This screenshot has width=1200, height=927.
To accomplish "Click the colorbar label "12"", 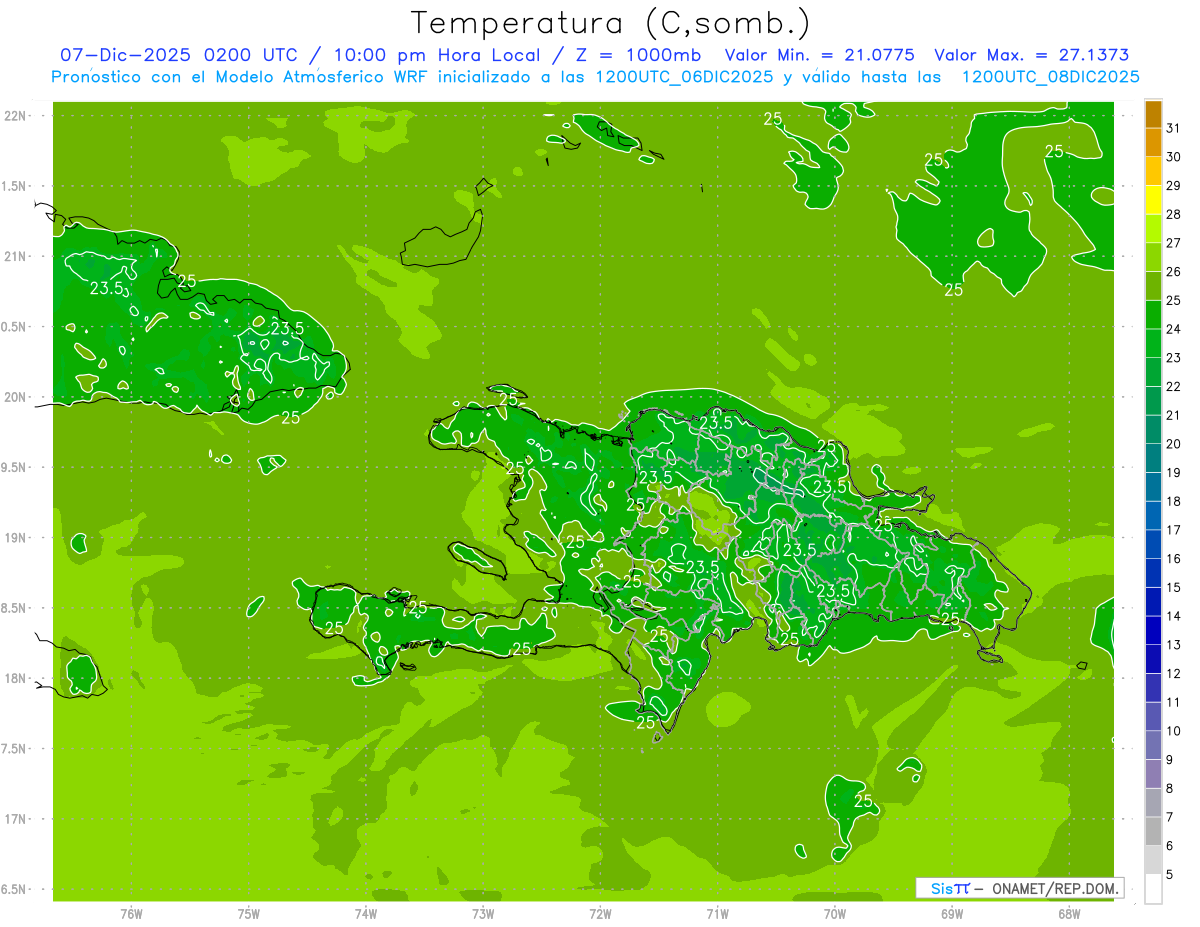I will tap(1173, 674).
